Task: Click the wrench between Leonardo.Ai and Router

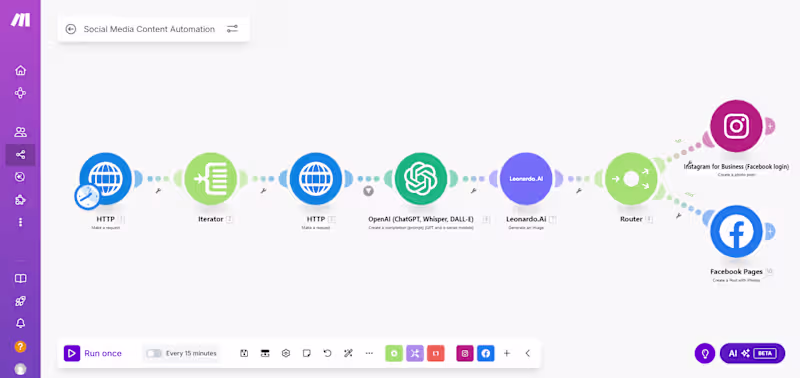Action: coord(579,191)
